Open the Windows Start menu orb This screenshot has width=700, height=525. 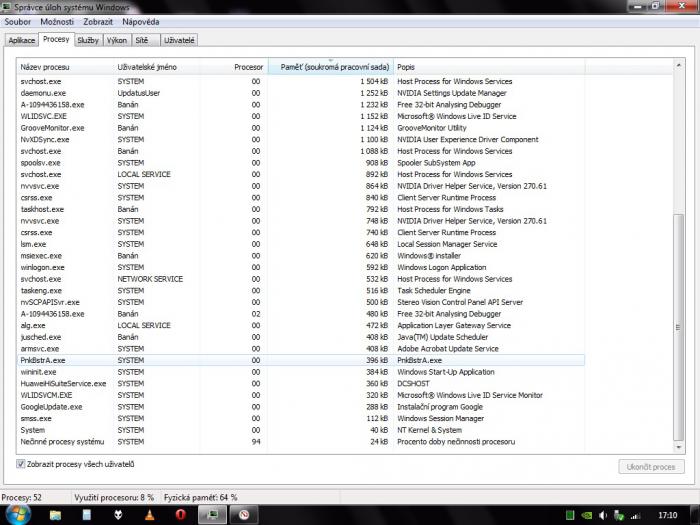click(18, 514)
